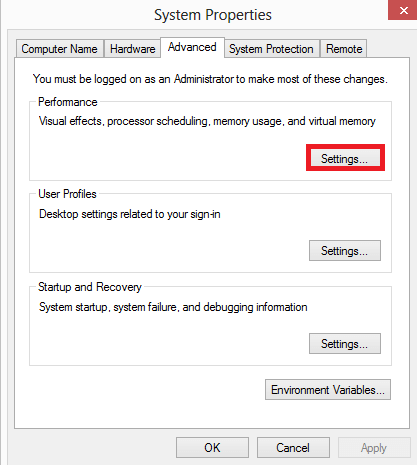This screenshot has height=465, width=417.
Task: Click the Desktop settings sign-in description
Action: [130, 214]
